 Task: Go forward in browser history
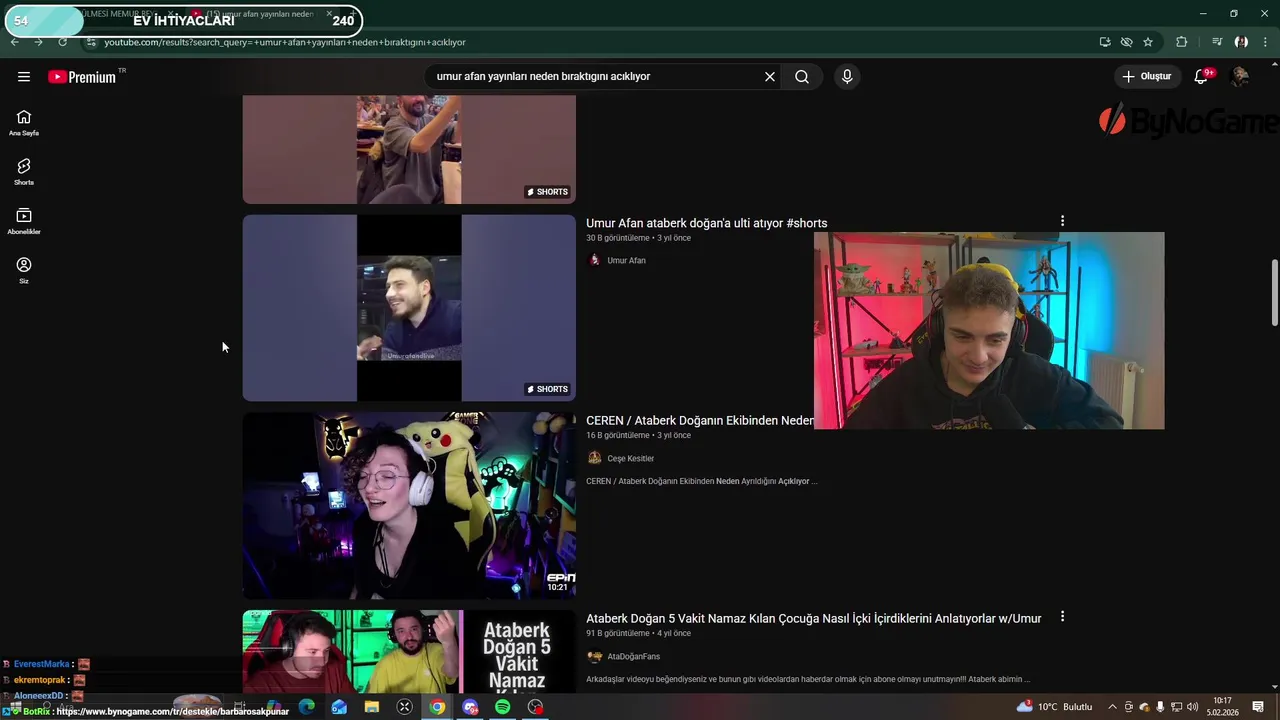coord(38,42)
